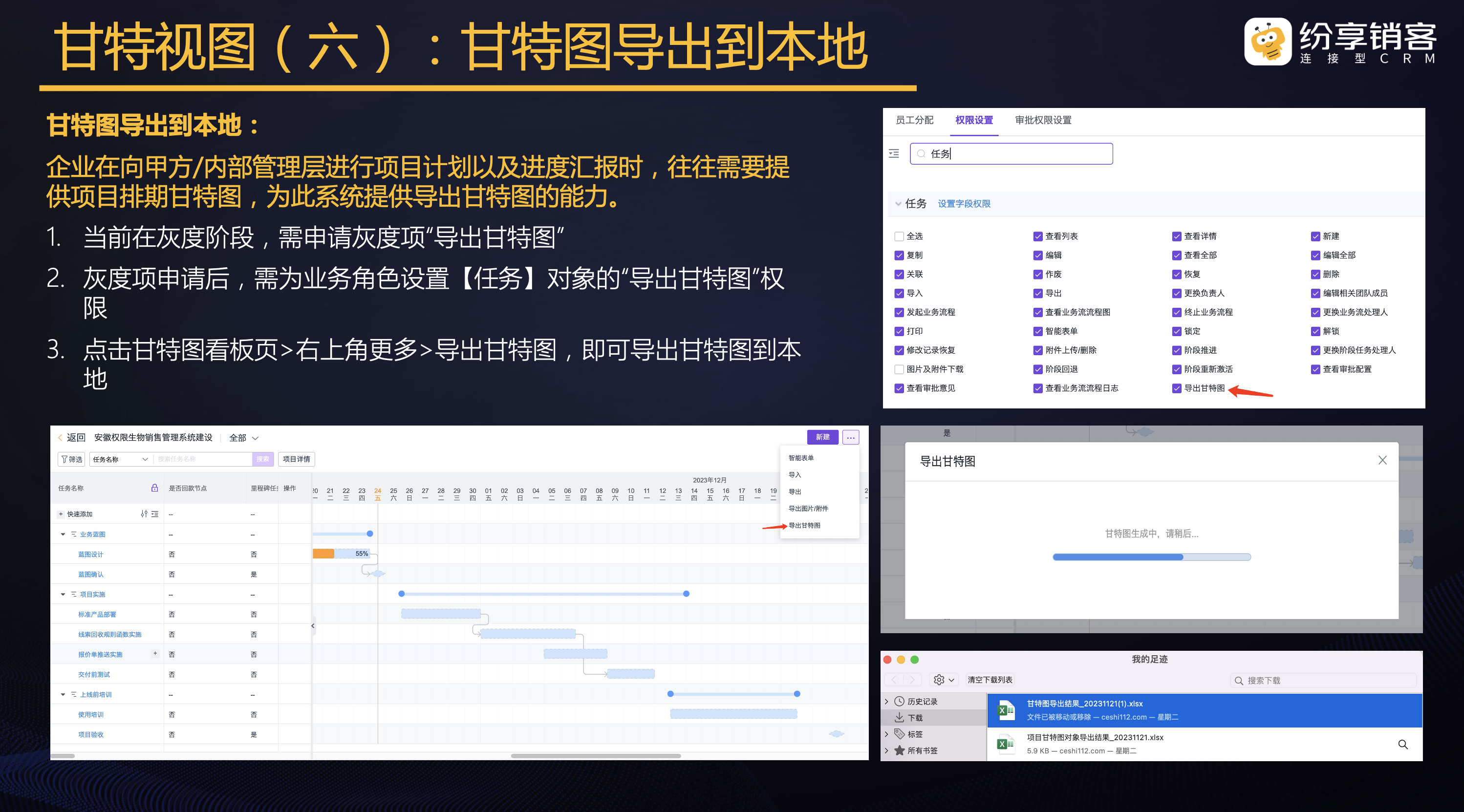Collapse the 上线前培训 task group
Image resolution: width=1464 pixels, height=812 pixels.
click(x=63, y=694)
